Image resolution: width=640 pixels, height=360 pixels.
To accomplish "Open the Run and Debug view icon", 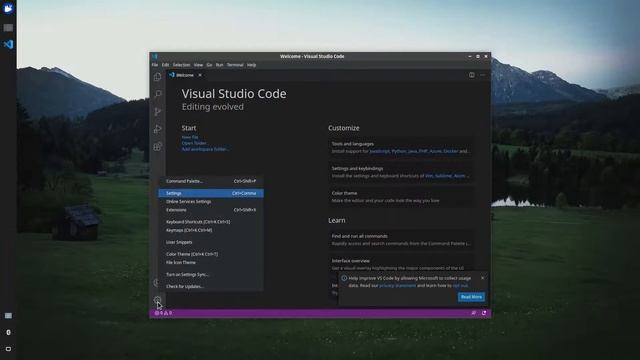I will [x=158, y=129].
